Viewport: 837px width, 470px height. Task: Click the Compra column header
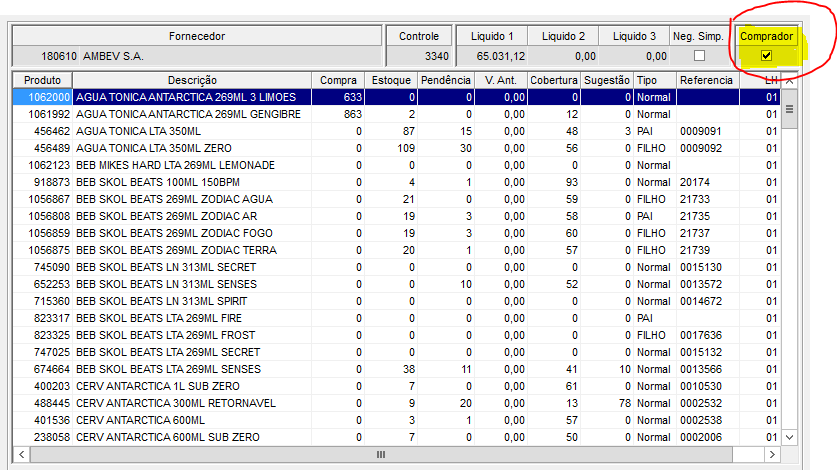(x=338, y=80)
